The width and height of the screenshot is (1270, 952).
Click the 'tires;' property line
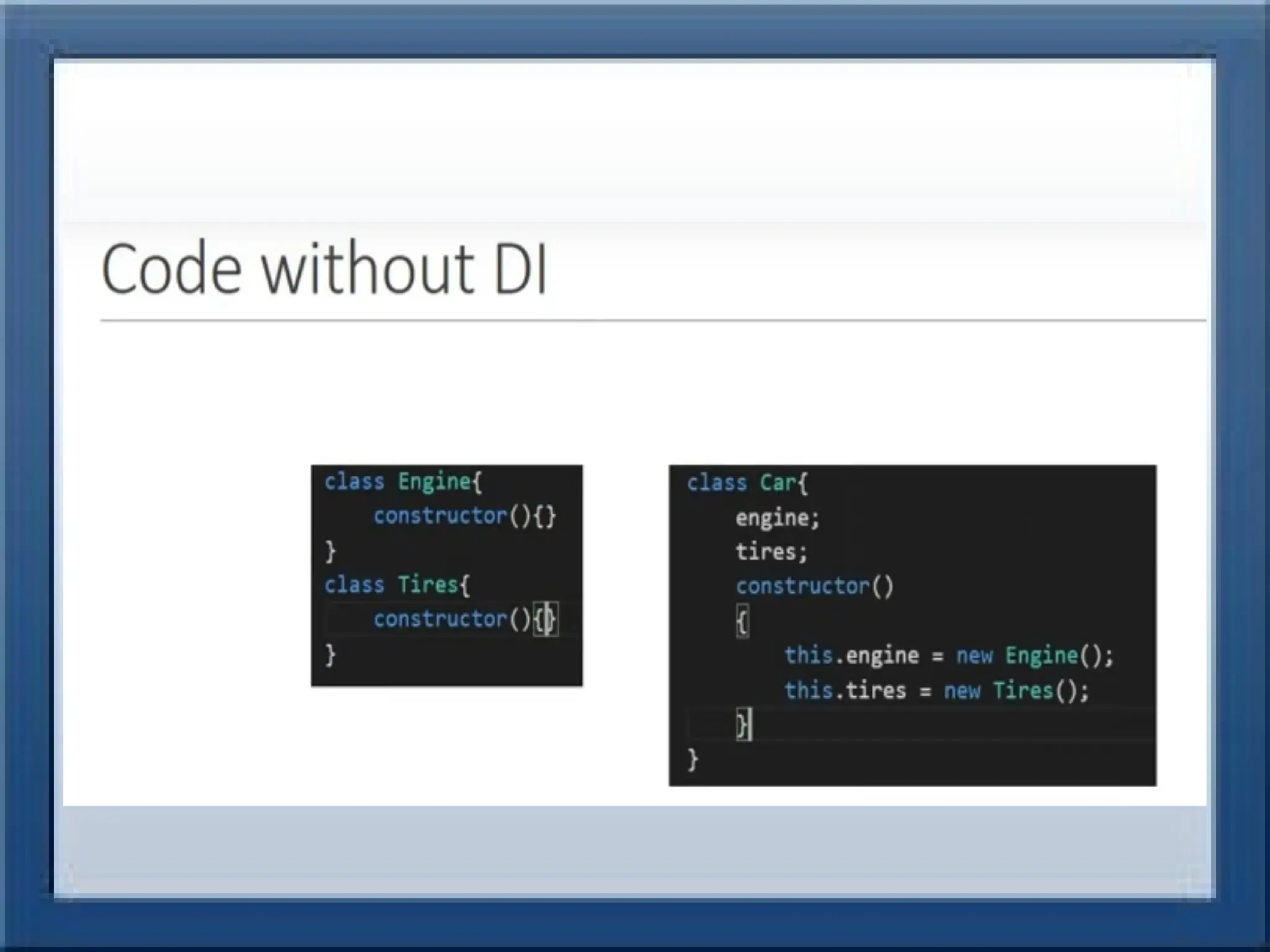[x=771, y=552]
